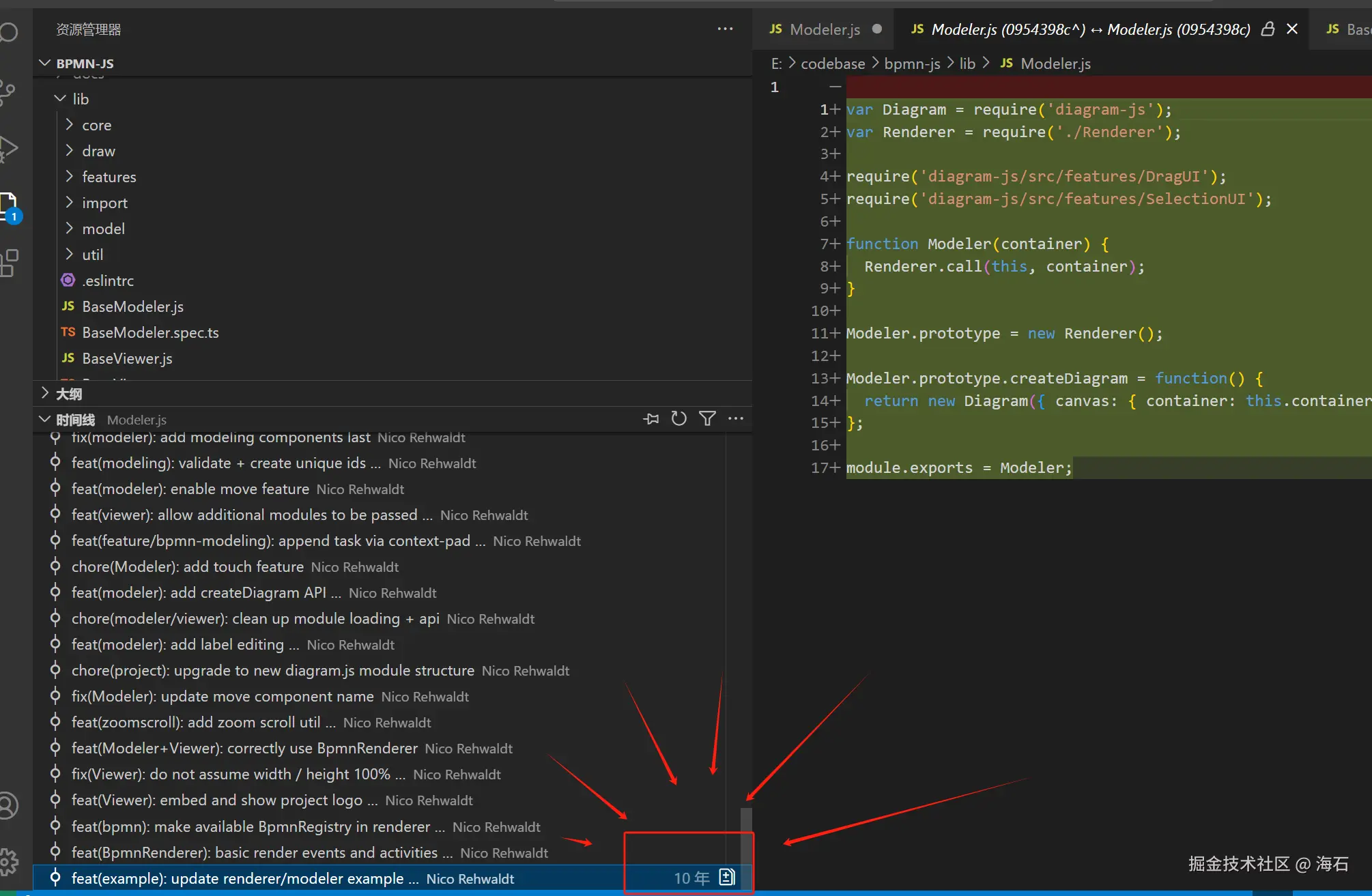
Task: Open Accounts icon in activity bar
Action: pyautogui.click(x=8, y=805)
